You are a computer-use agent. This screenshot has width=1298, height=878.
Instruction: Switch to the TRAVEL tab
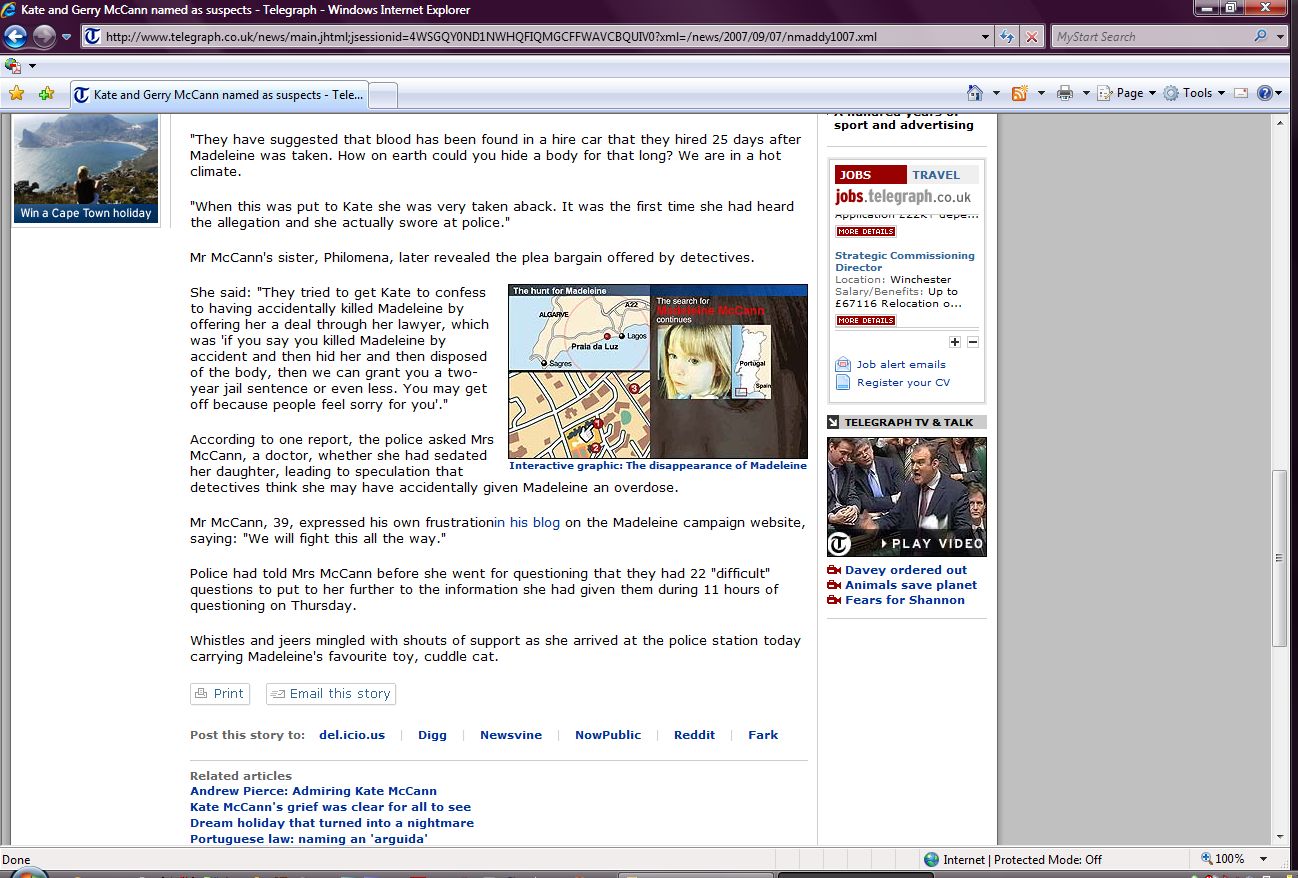(x=935, y=175)
